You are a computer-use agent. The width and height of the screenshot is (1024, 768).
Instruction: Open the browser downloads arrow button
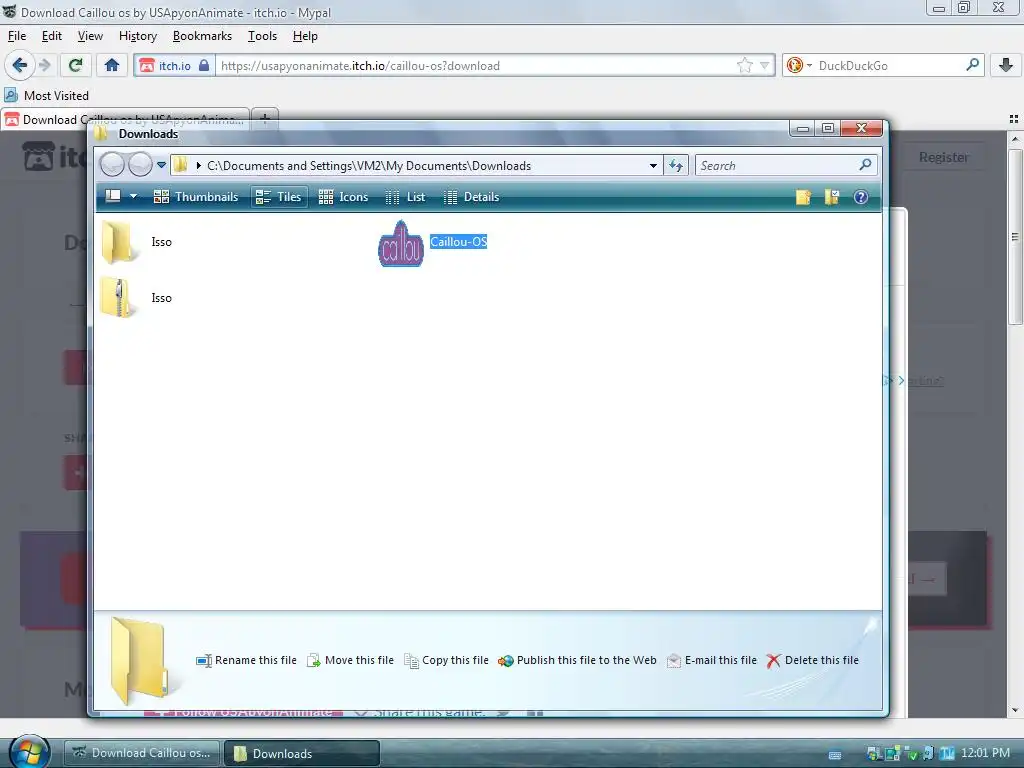(x=1006, y=65)
